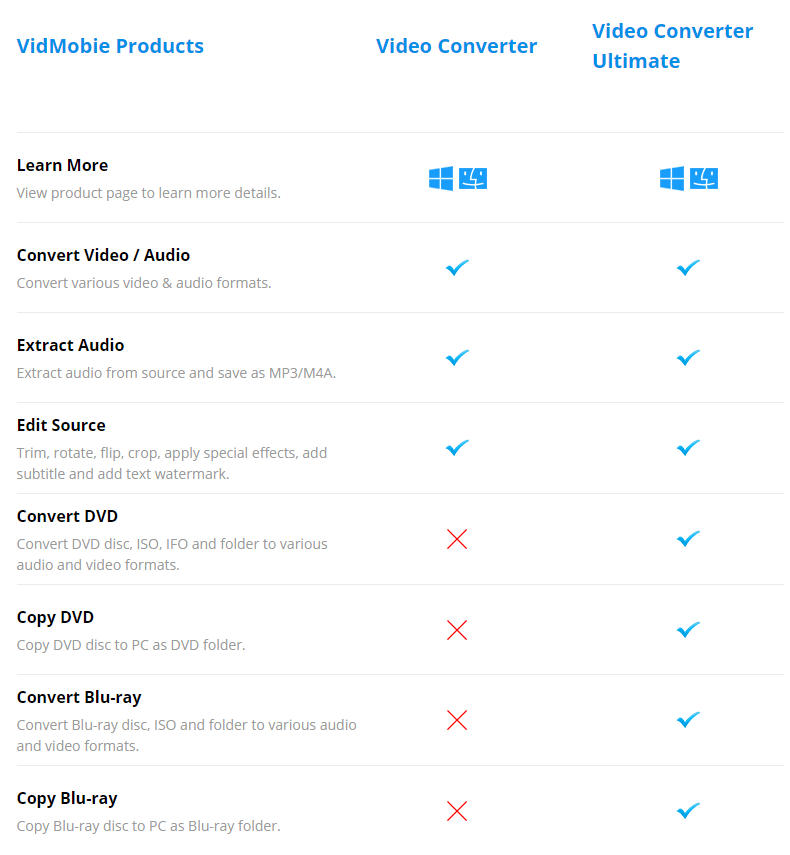Image resolution: width=790 pixels, height=855 pixels.
Task: Click Ultimate checkmark for Convert DVD
Action: click(689, 539)
